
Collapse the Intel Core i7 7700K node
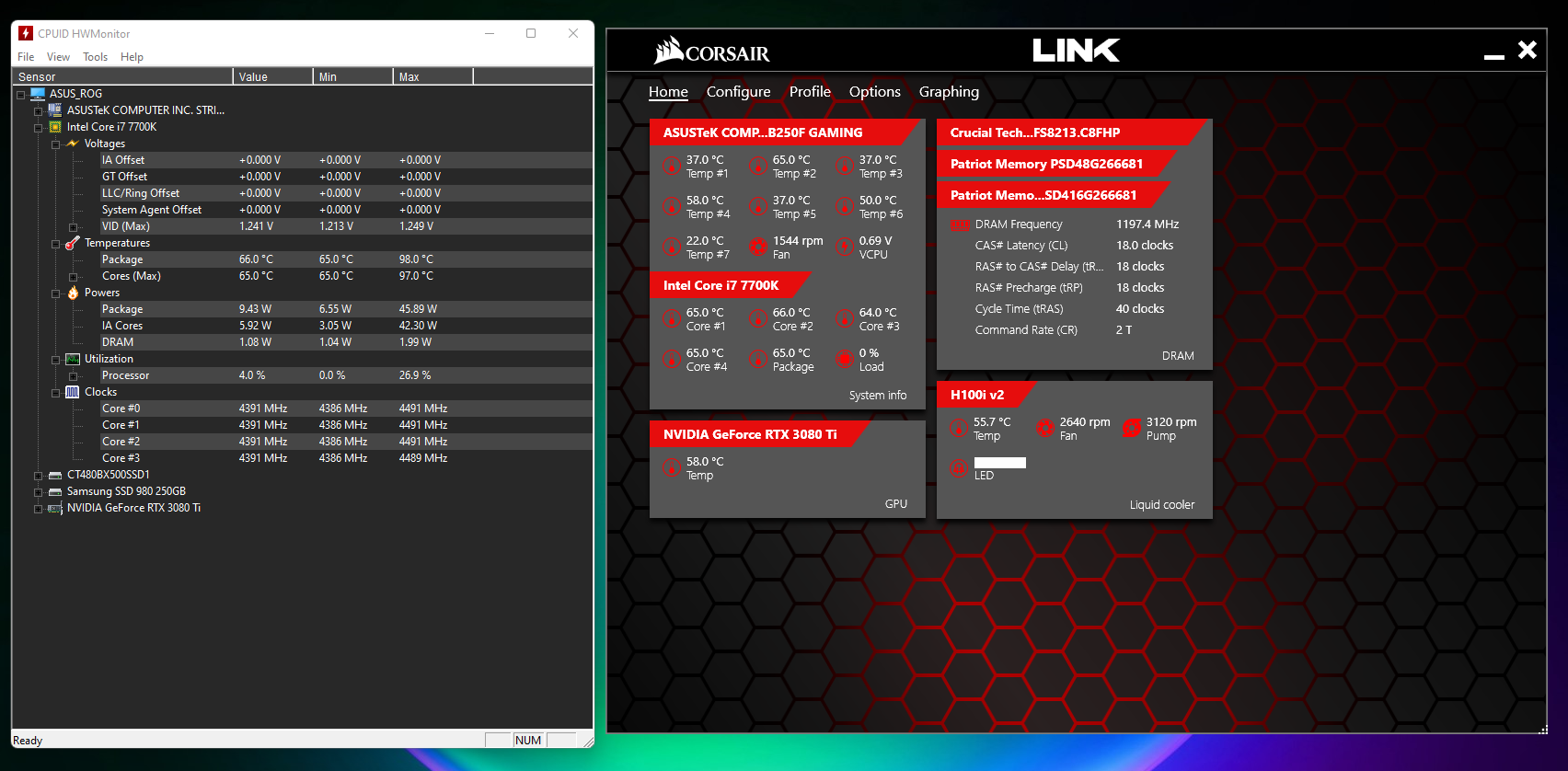39,128
